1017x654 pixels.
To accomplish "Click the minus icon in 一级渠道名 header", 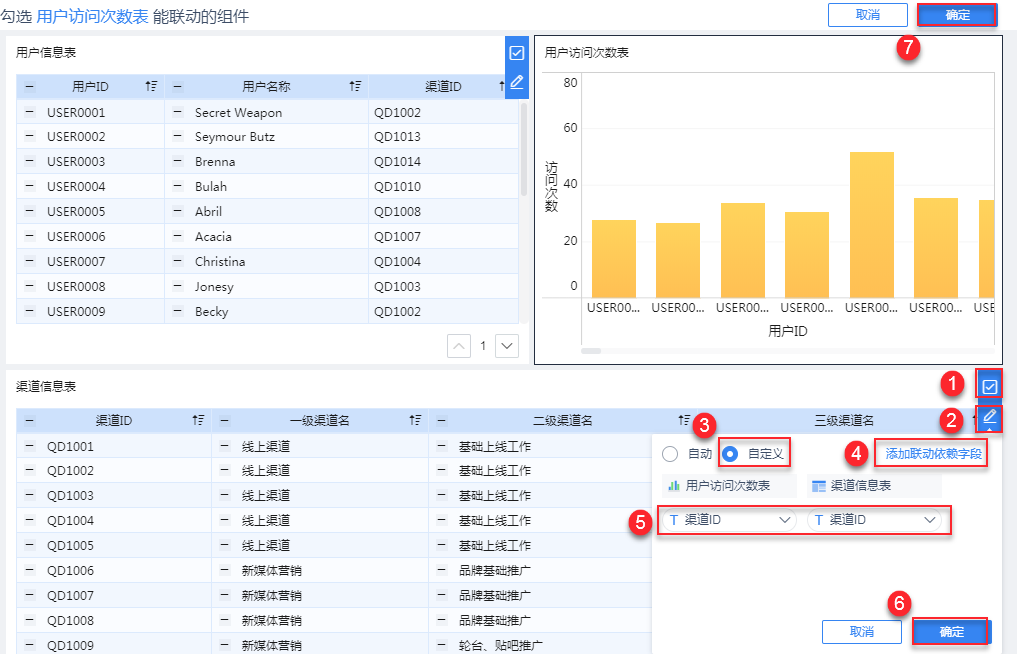I will coord(224,420).
